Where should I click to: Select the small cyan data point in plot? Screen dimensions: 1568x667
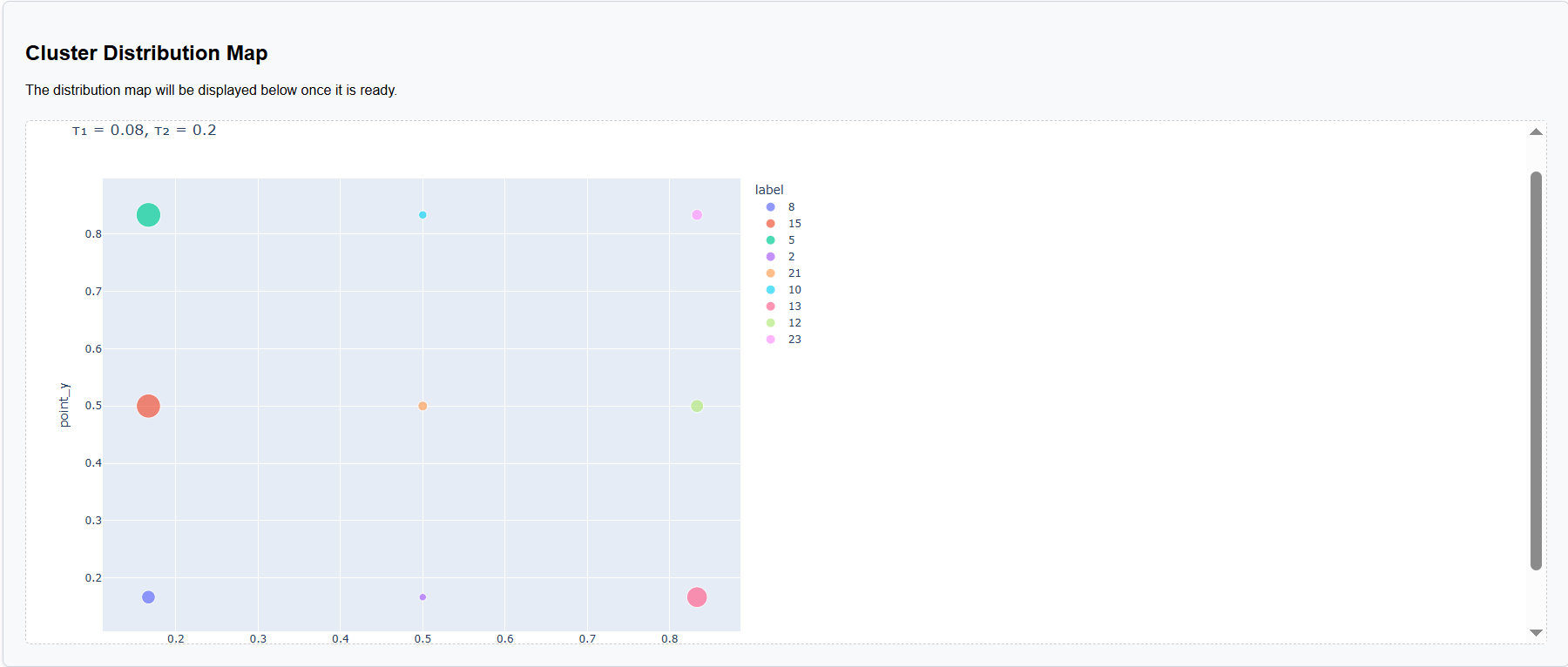(422, 215)
